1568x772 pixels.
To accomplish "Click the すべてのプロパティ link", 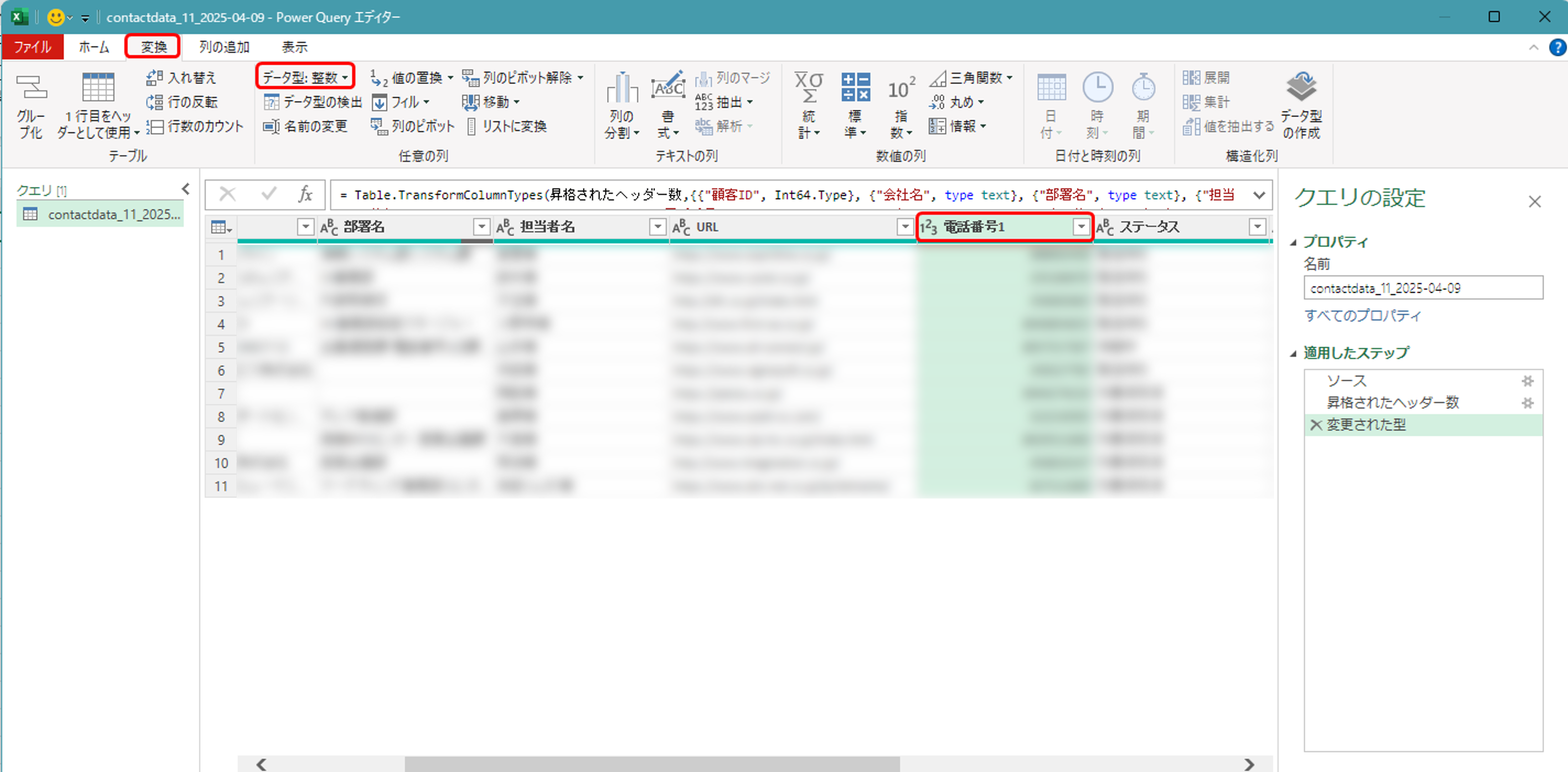I will coord(1362,315).
